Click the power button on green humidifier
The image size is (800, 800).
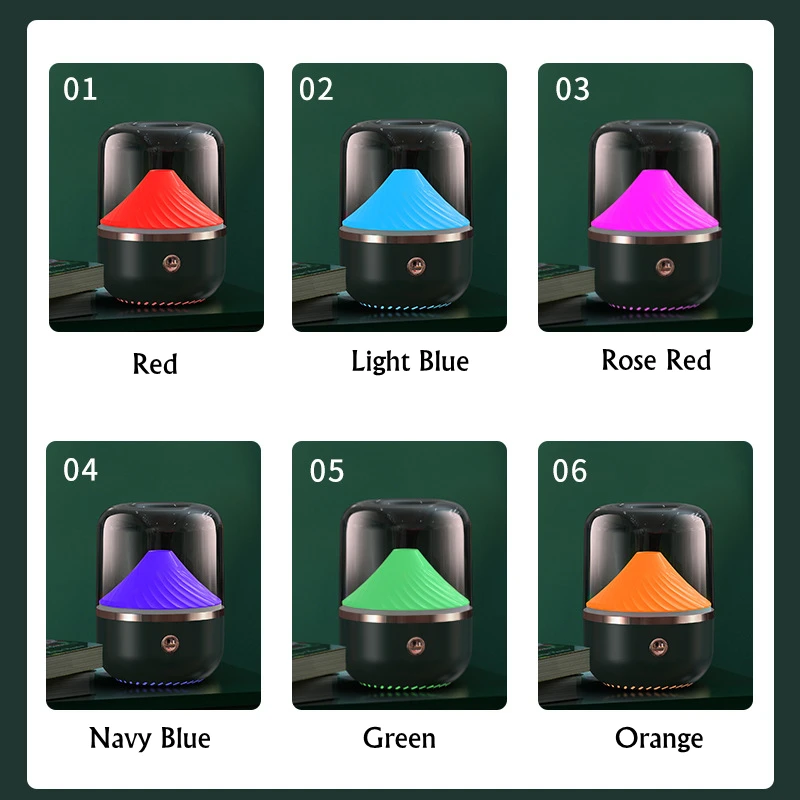[x=416, y=645]
